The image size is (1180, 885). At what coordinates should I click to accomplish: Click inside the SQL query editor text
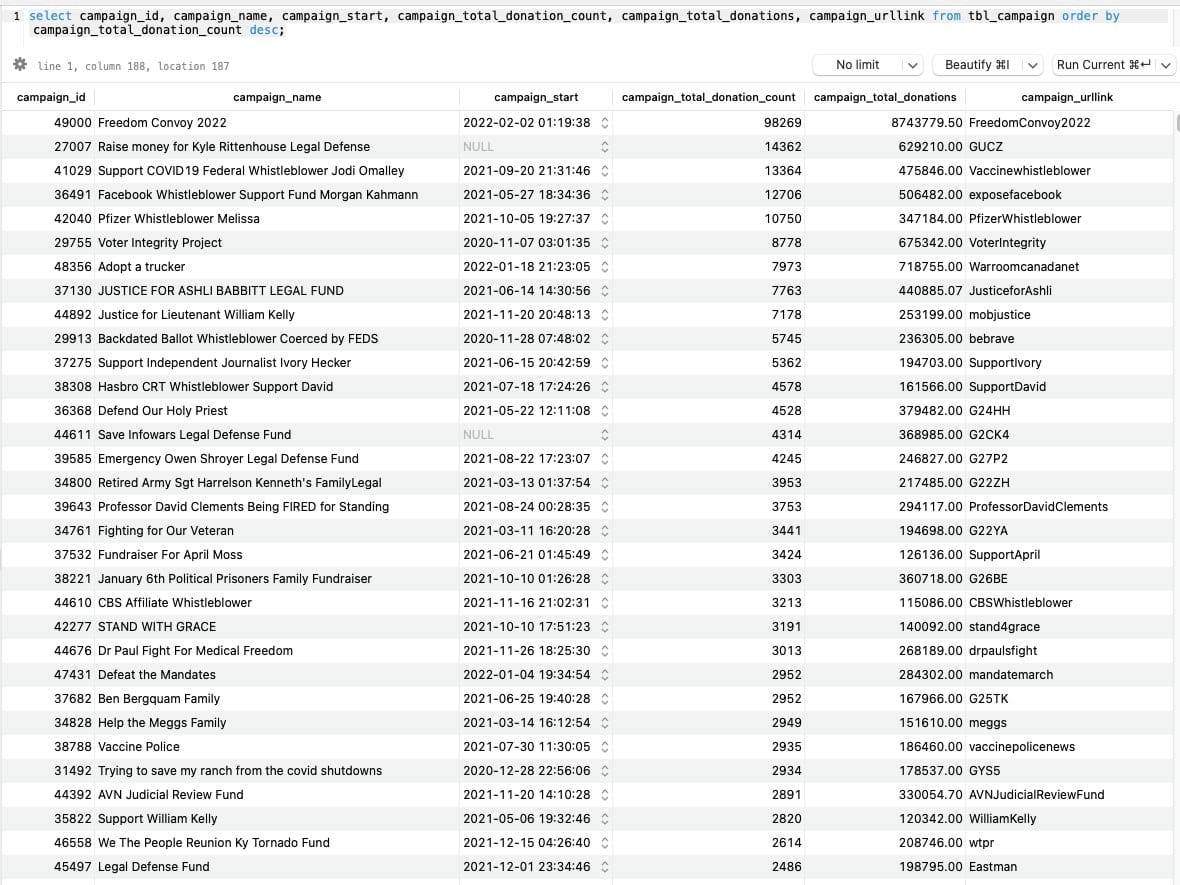pyautogui.click(x=573, y=23)
